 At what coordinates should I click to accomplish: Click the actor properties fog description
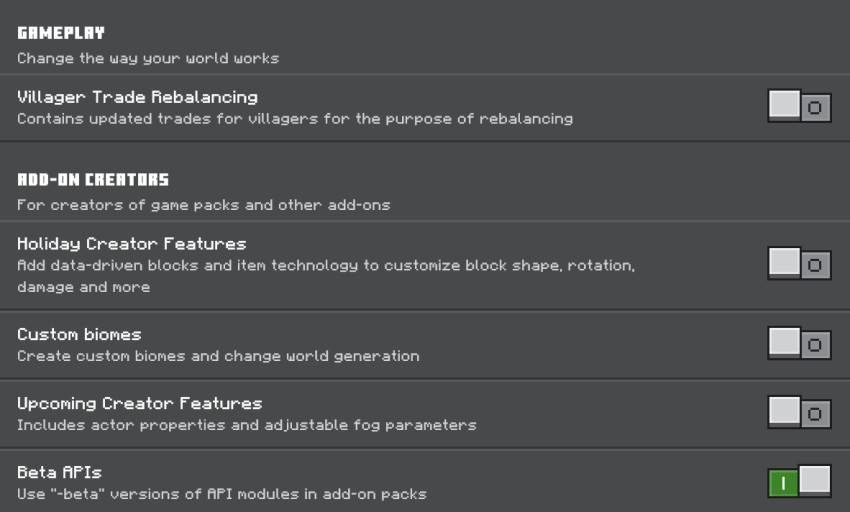click(x=247, y=425)
